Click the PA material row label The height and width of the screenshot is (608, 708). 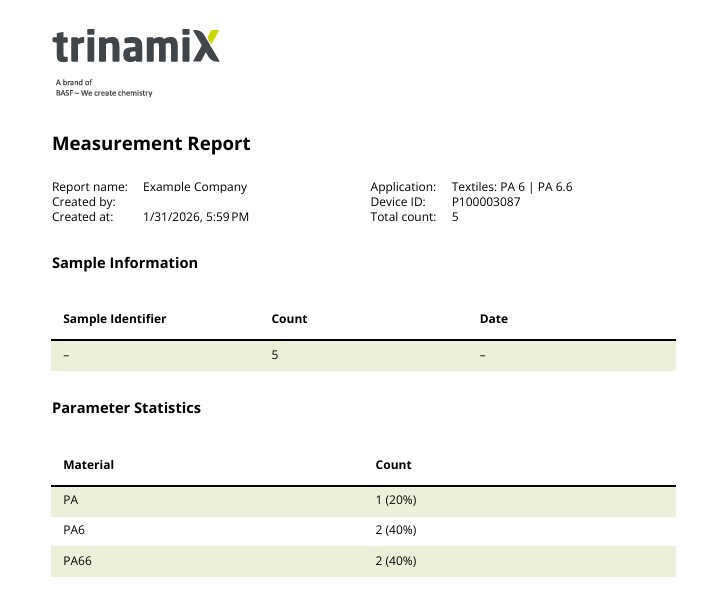click(x=71, y=500)
